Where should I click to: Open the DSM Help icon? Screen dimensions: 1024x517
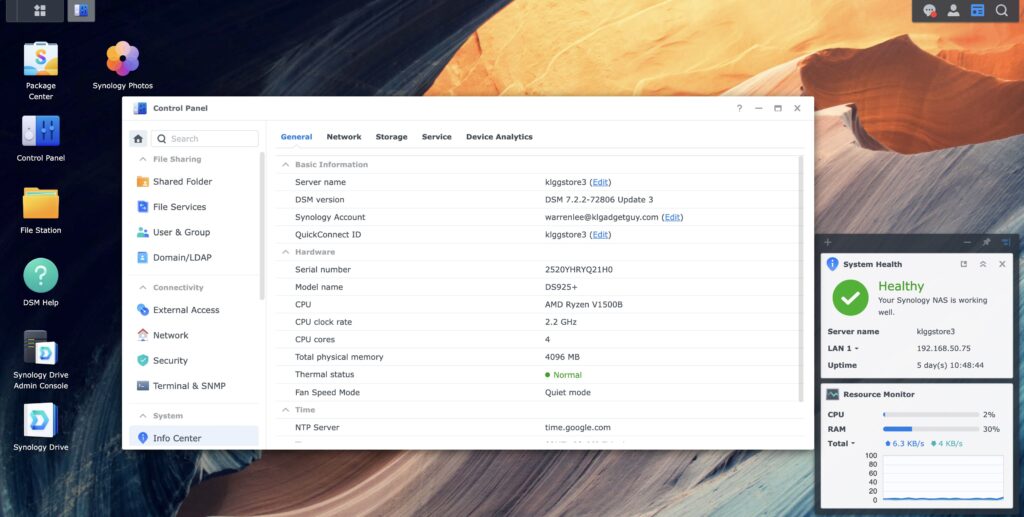[x=40, y=276]
